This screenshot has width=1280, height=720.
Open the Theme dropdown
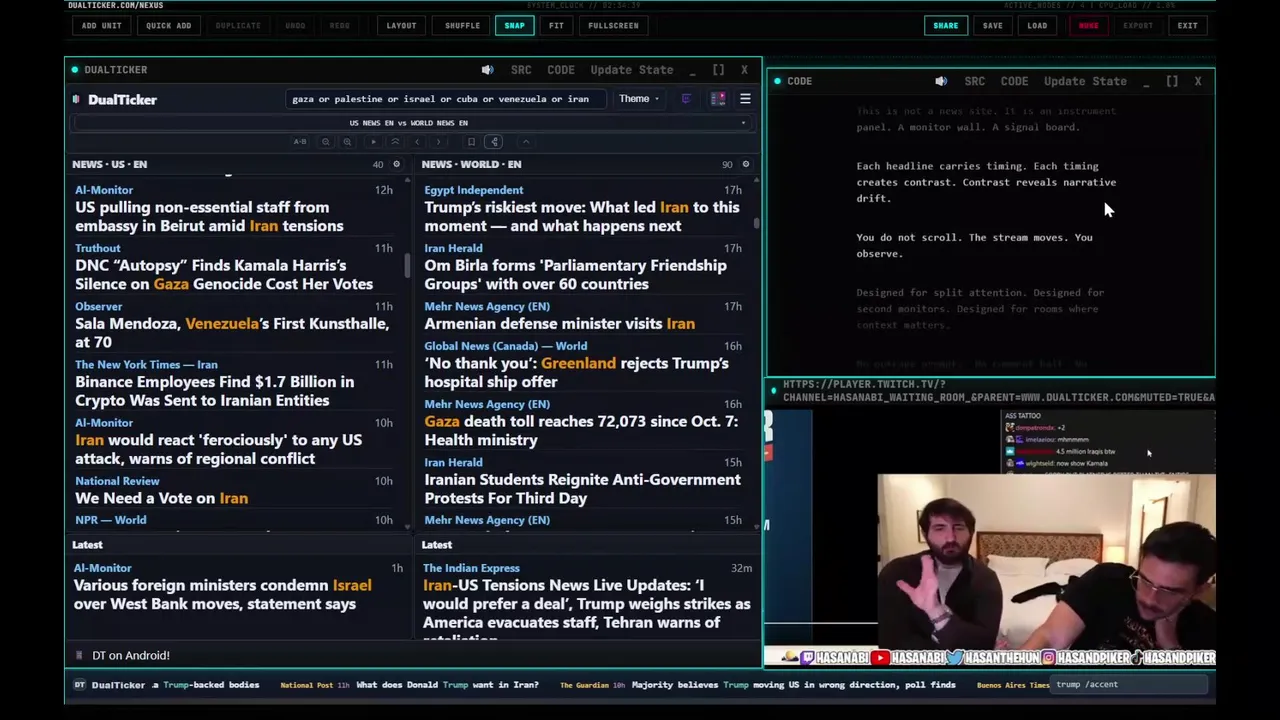pyautogui.click(x=638, y=99)
